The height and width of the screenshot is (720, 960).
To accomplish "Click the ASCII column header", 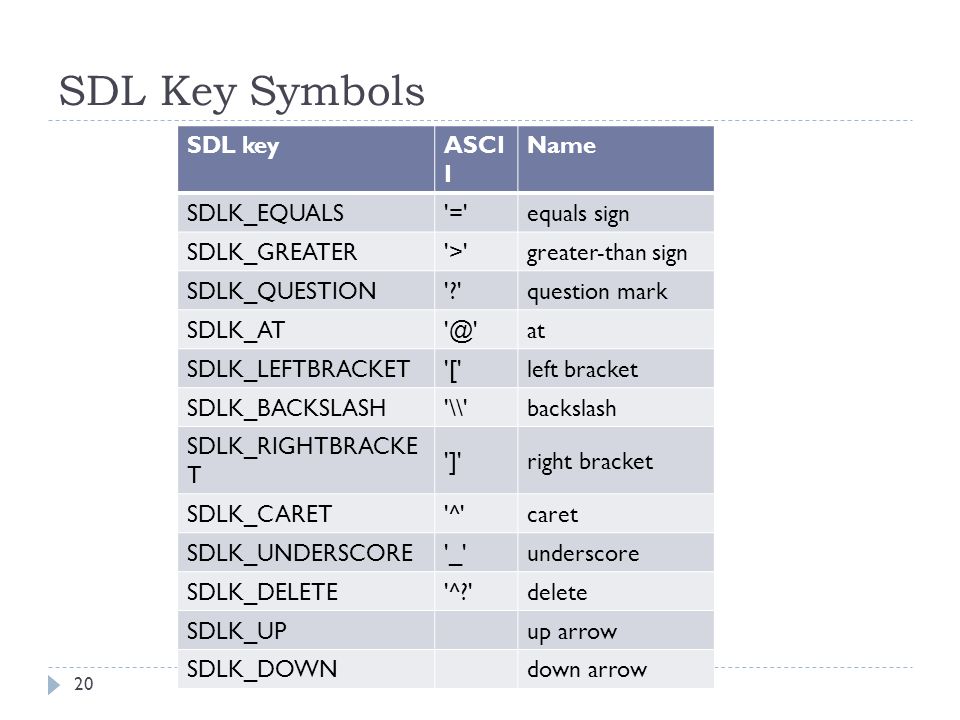I will [x=476, y=159].
